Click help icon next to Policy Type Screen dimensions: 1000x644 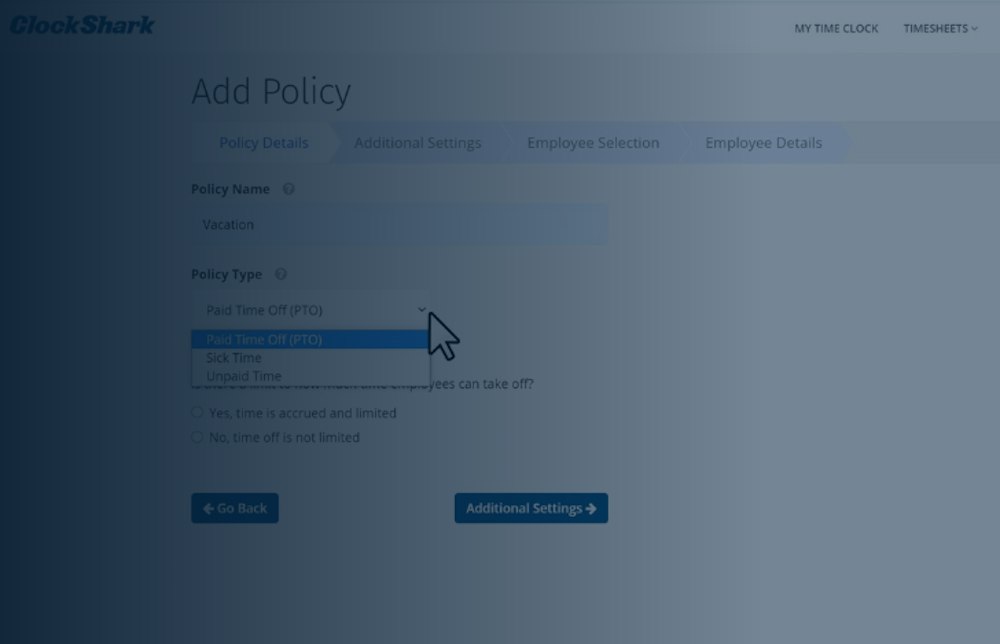point(281,274)
